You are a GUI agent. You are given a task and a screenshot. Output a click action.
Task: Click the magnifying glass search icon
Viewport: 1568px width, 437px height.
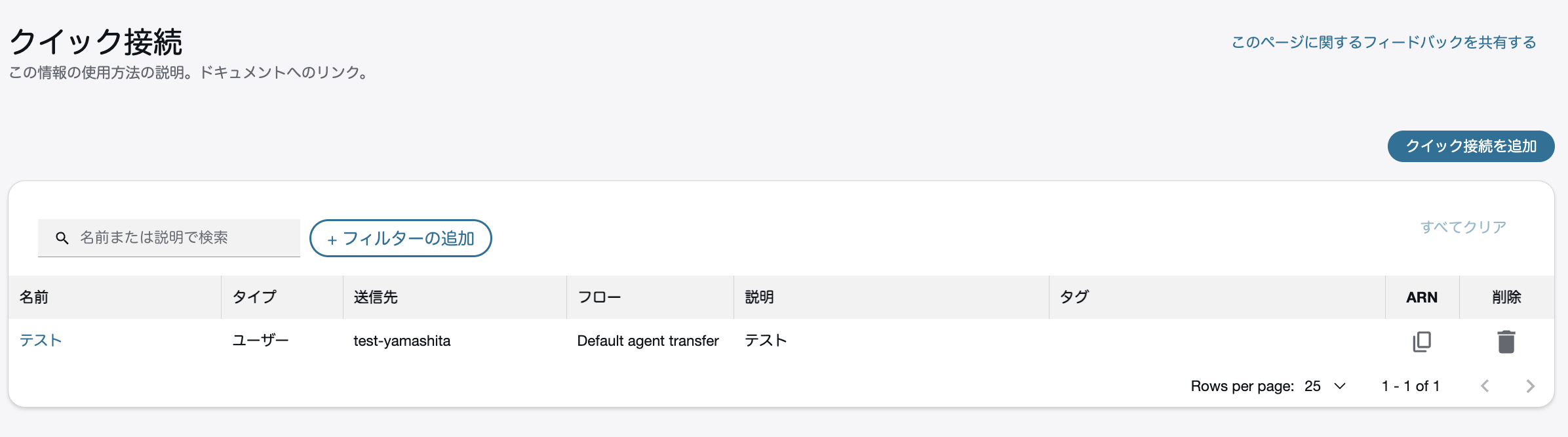62,238
